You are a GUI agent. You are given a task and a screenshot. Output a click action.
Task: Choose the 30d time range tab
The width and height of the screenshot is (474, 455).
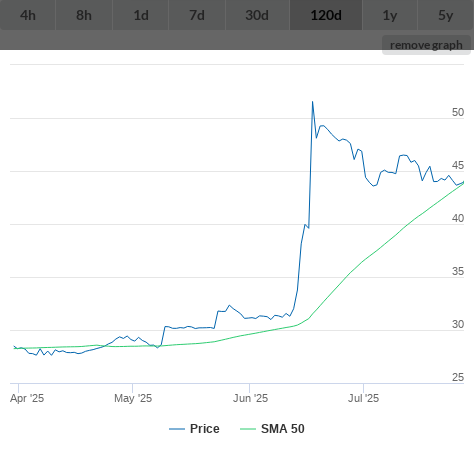pyautogui.click(x=257, y=15)
